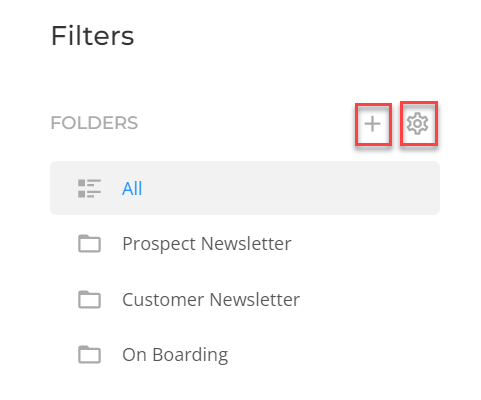Open the On Boarding folder
The height and width of the screenshot is (400, 481).
tap(245, 354)
